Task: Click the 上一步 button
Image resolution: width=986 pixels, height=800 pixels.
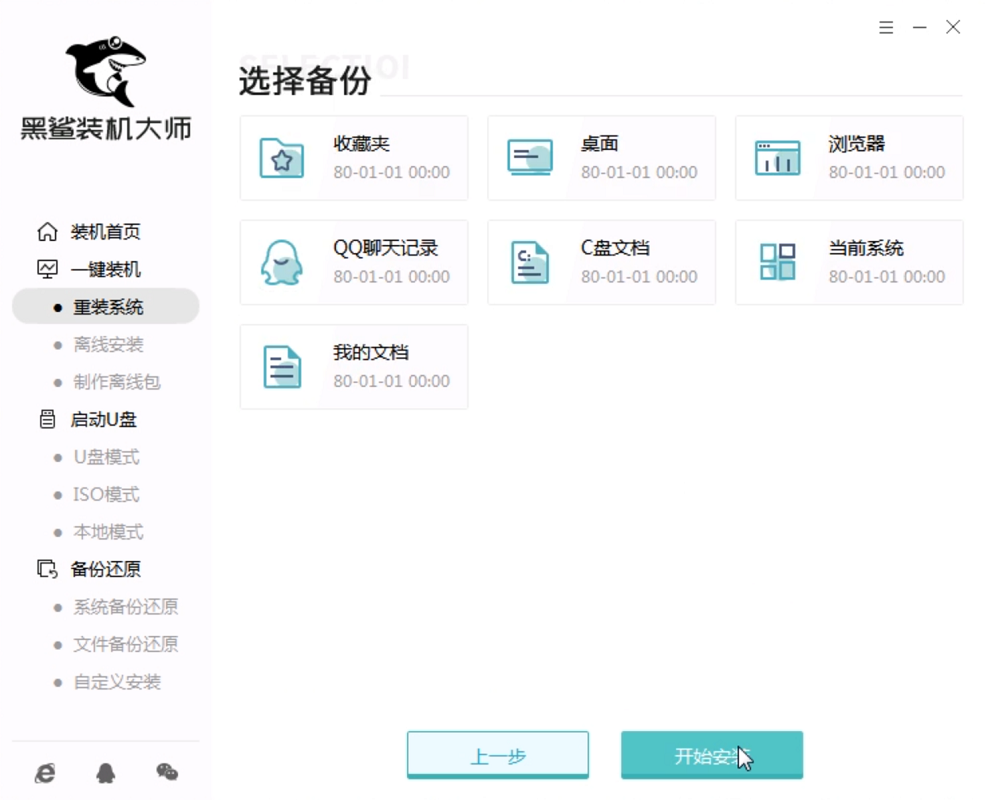Action: (498, 755)
